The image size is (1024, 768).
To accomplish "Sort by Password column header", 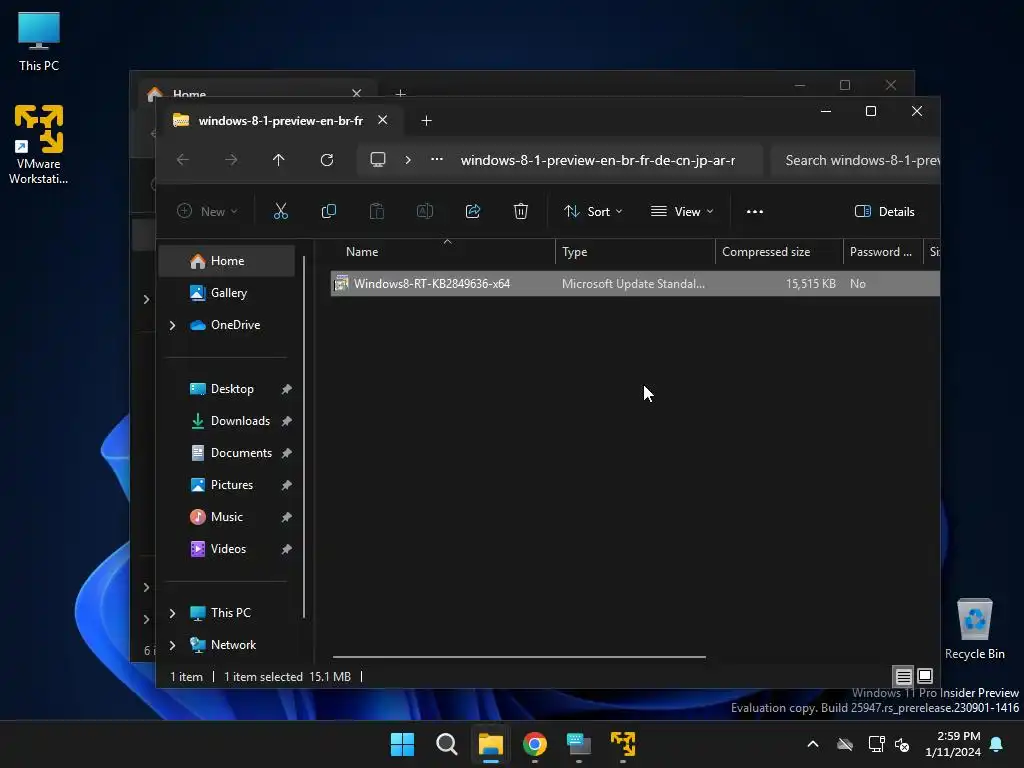I will pyautogui.click(x=882, y=251).
